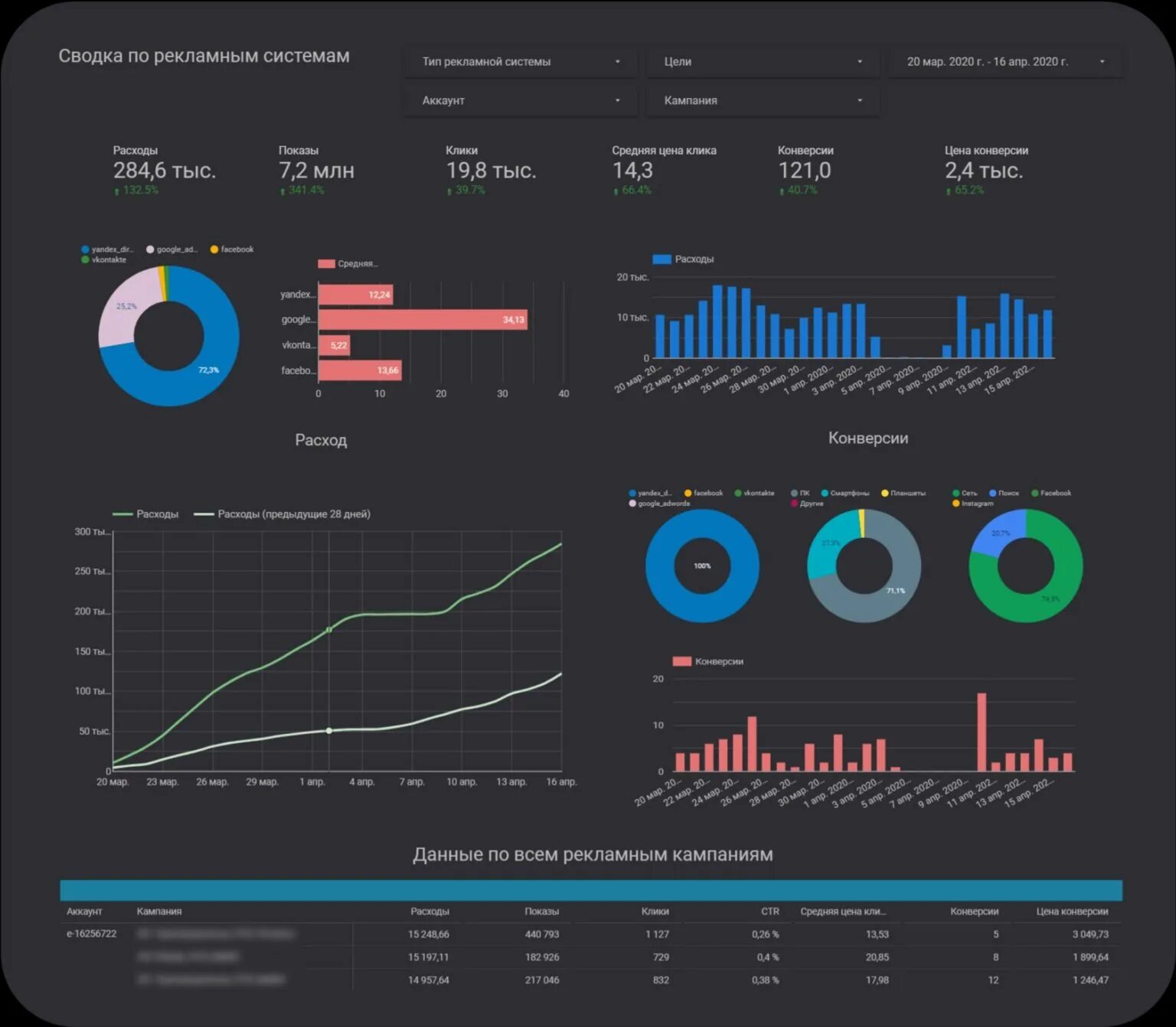
Task: Sort table by CTR column header
Action: click(770, 911)
